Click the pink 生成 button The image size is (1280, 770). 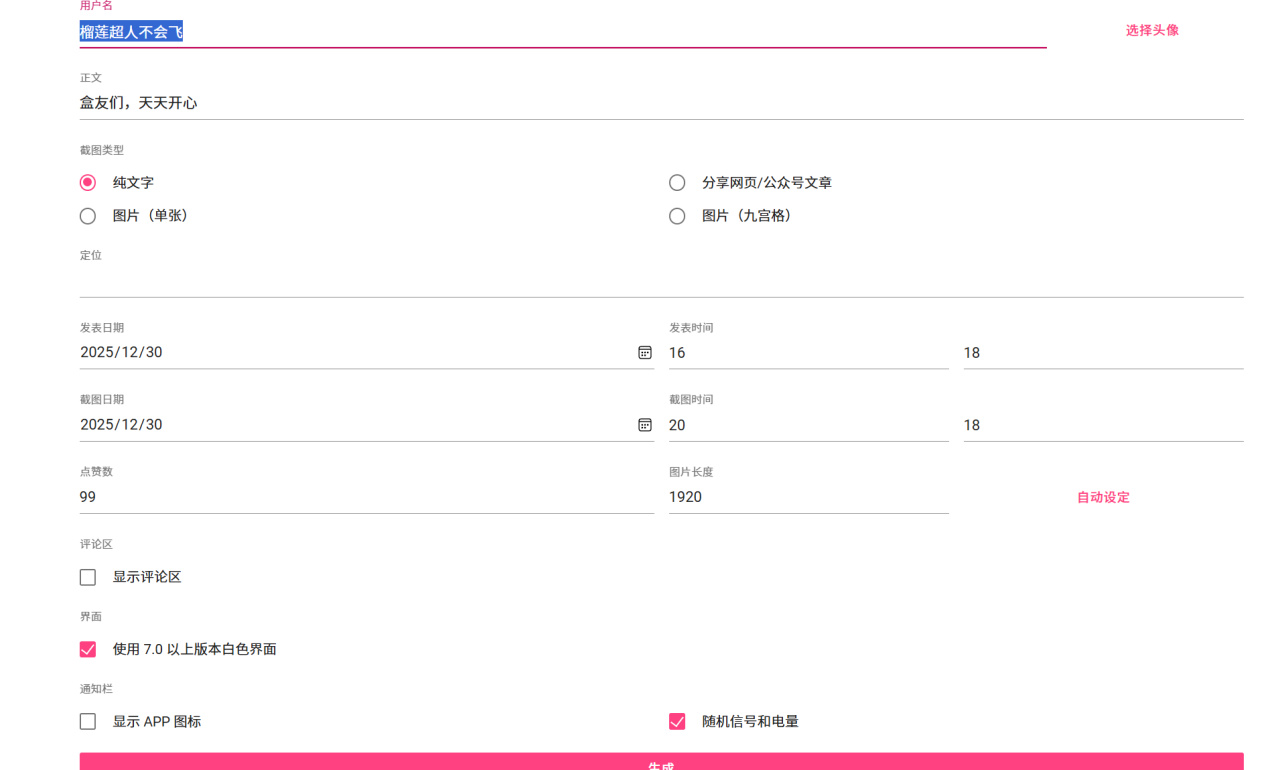point(661,763)
